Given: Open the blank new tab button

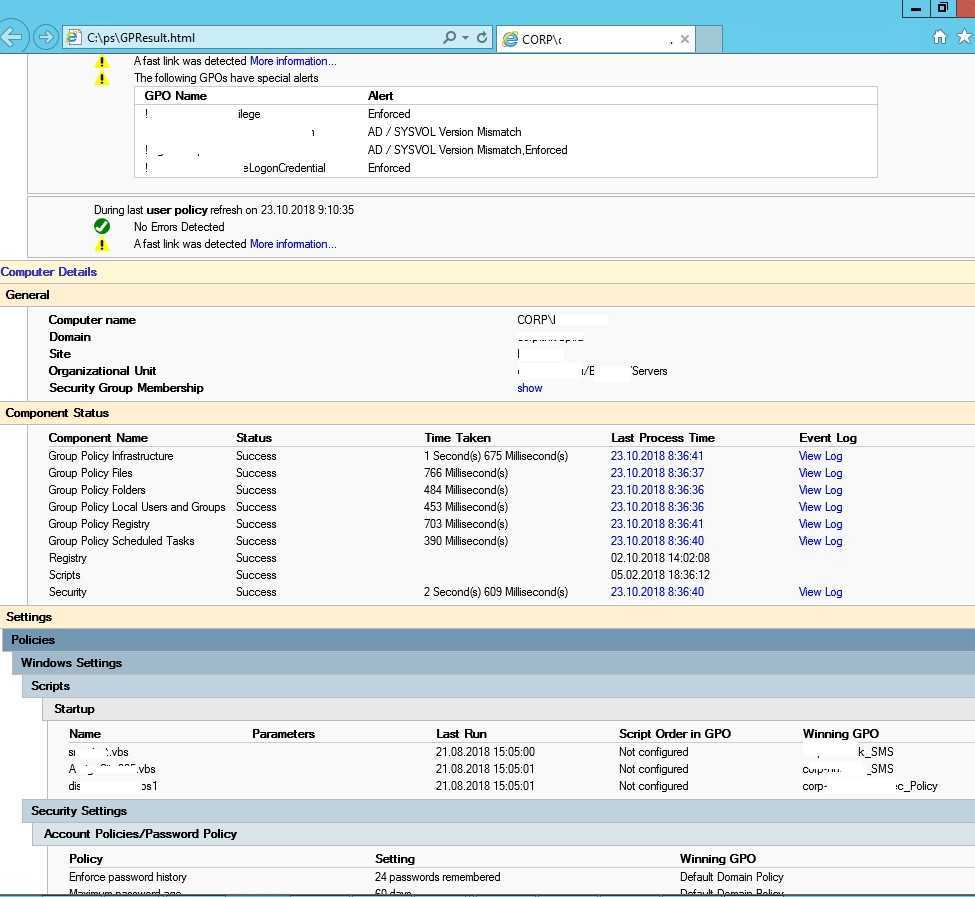Looking at the screenshot, I should (x=708, y=39).
